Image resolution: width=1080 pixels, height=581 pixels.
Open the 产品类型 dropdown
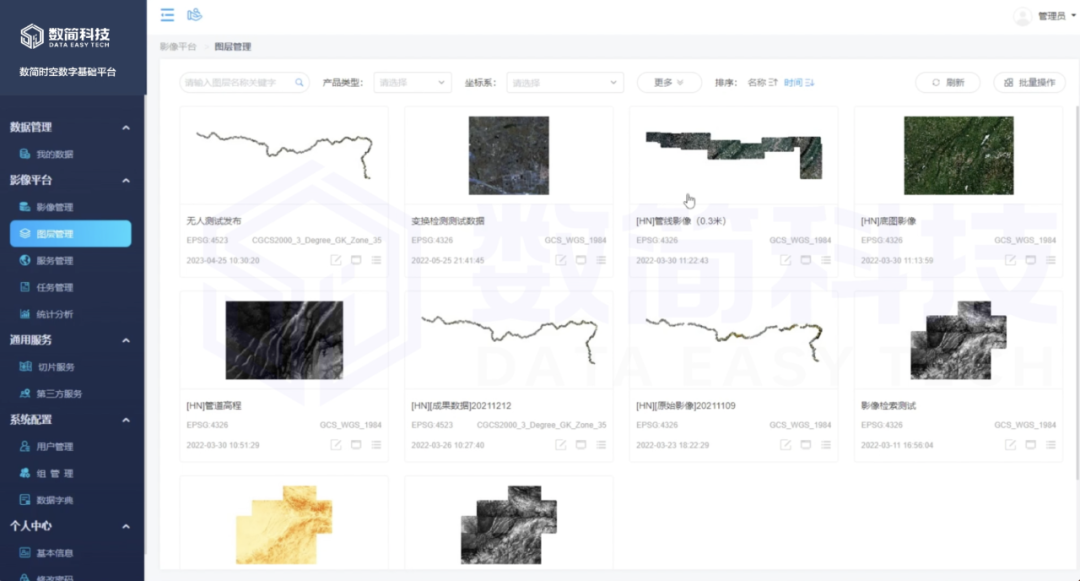coord(412,83)
